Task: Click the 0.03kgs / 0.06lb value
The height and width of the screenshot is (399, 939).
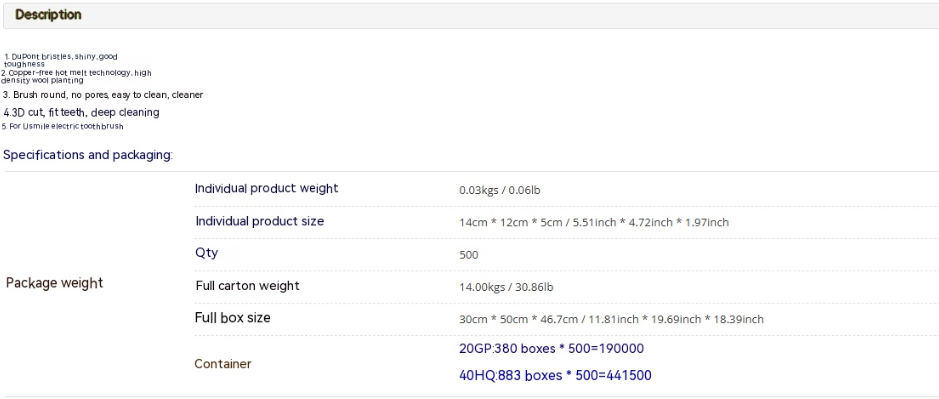Action: pyautogui.click(x=500, y=191)
